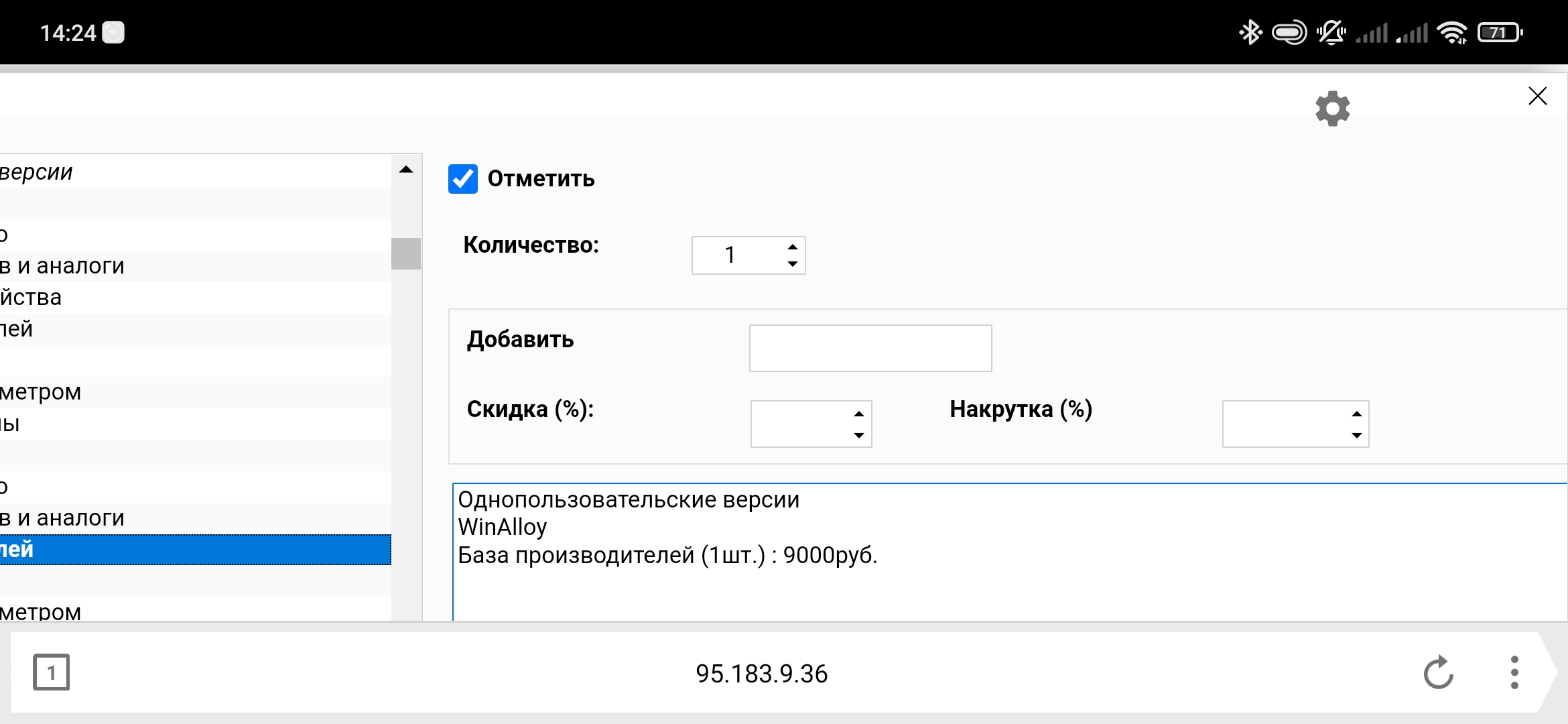Click the Добавить text input field
This screenshot has height=724, width=1568.
[870, 348]
